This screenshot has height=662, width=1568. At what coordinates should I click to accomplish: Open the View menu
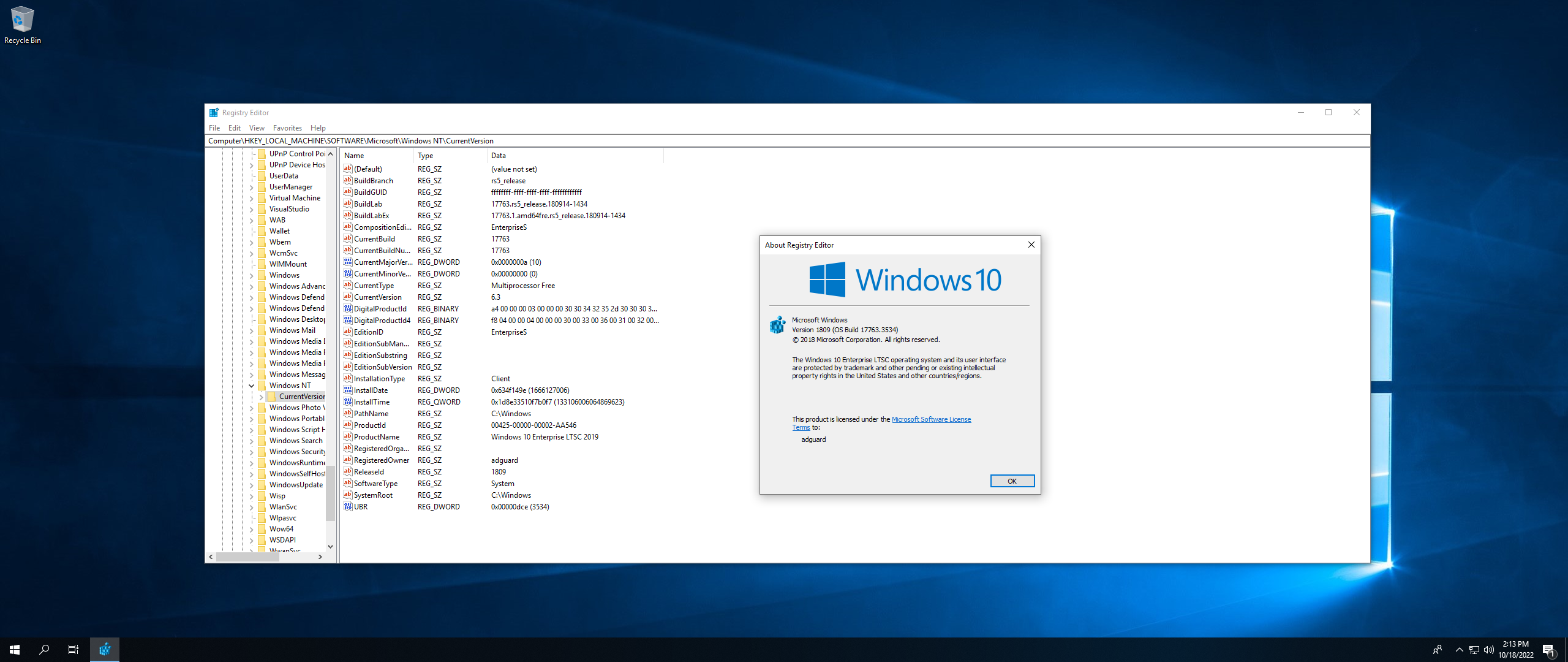click(257, 128)
